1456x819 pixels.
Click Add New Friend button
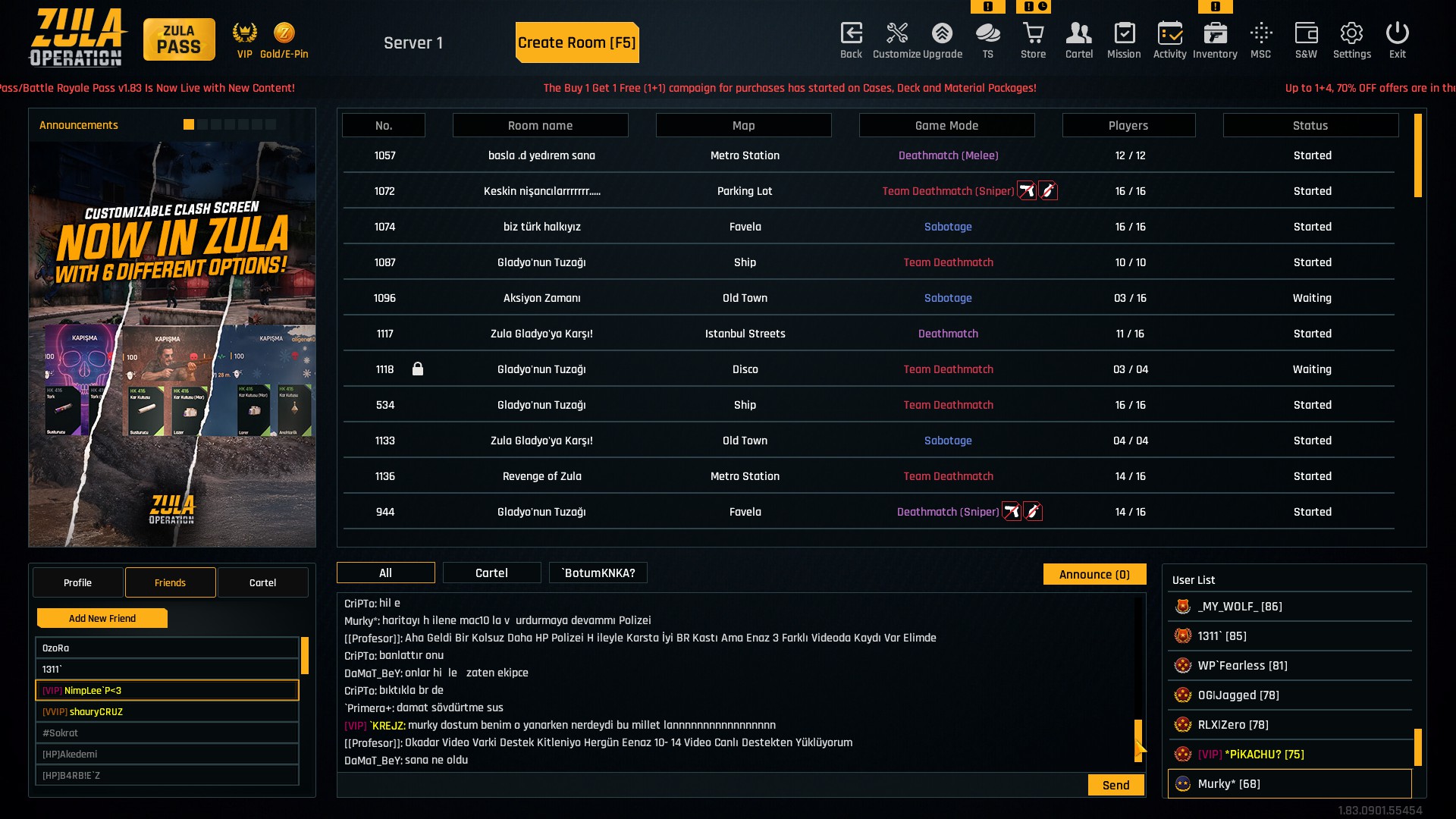[102, 618]
